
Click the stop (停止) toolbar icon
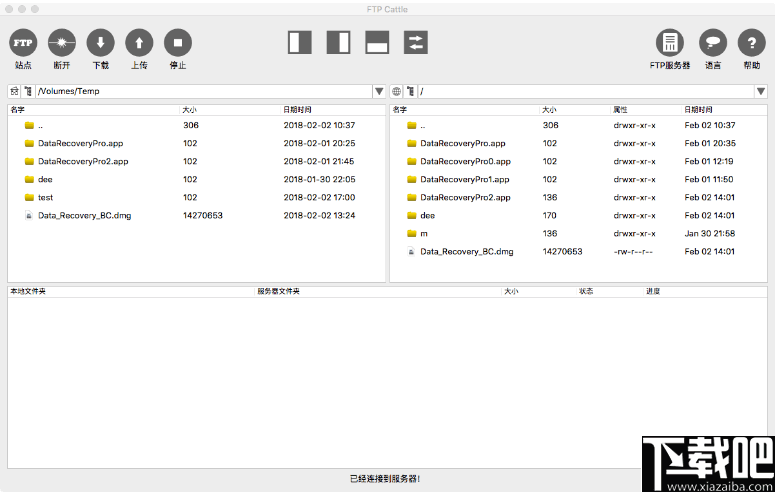178,43
